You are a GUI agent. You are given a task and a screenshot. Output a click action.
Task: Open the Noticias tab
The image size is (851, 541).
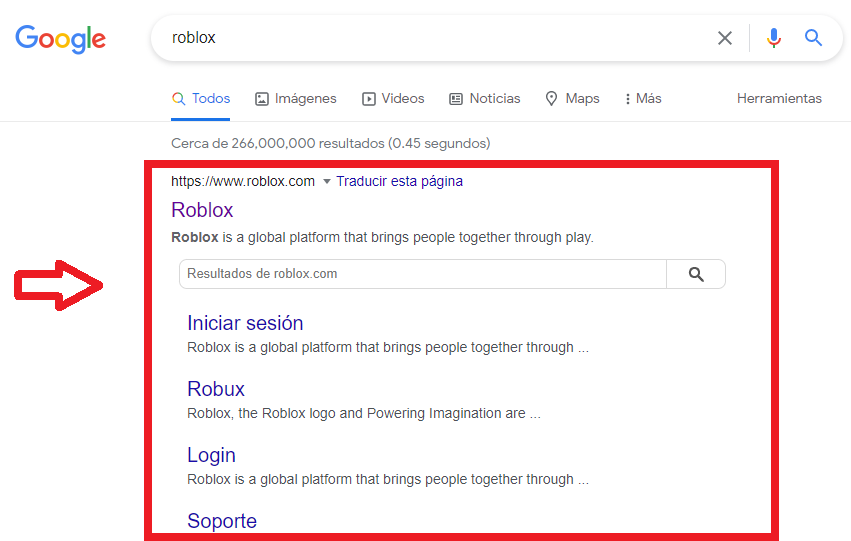(485, 98)
